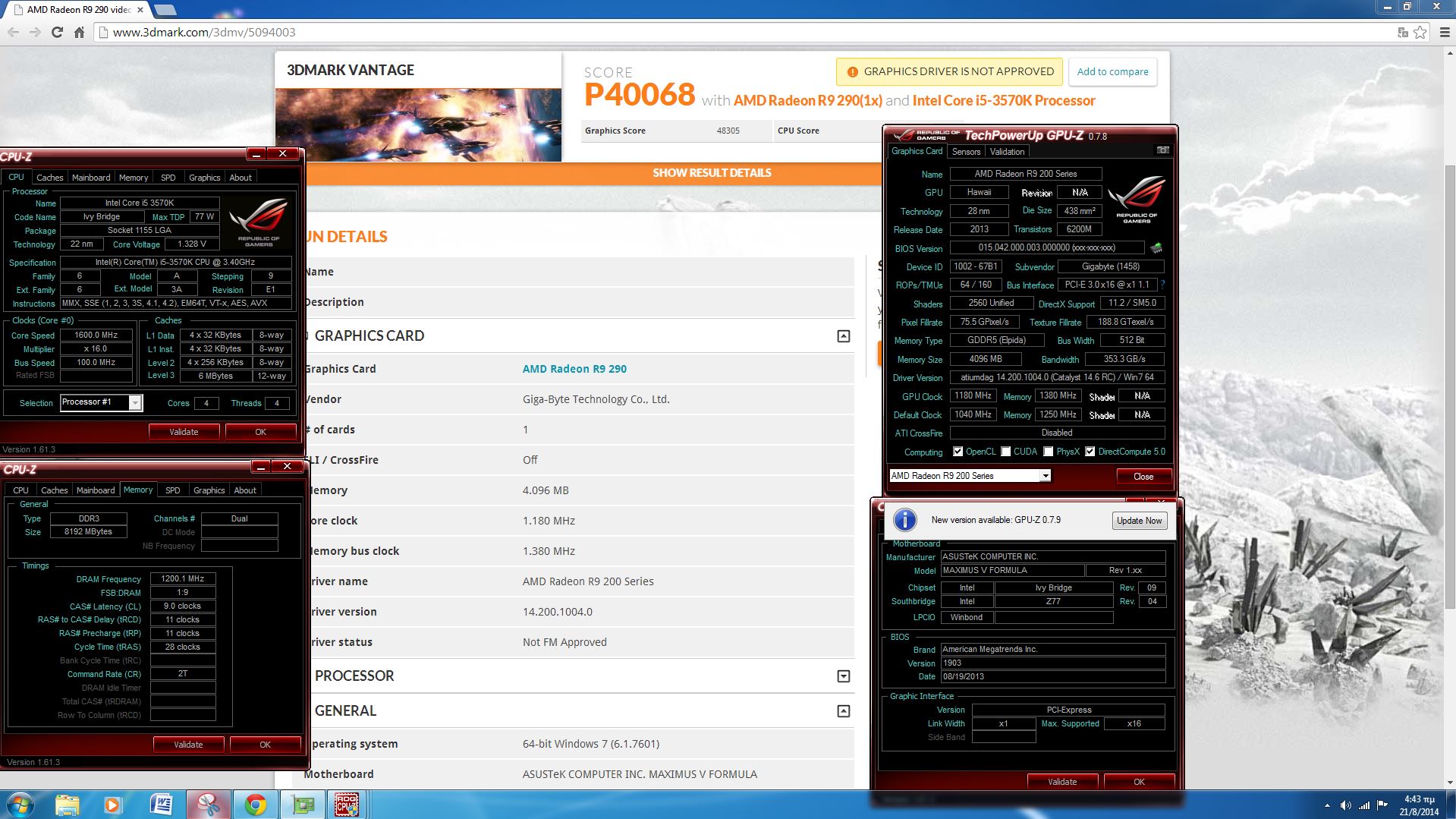Switch to Validation tab in GPU-Z
The width and height of the screenshot is (1456, 819).
tap(1008, 152)
